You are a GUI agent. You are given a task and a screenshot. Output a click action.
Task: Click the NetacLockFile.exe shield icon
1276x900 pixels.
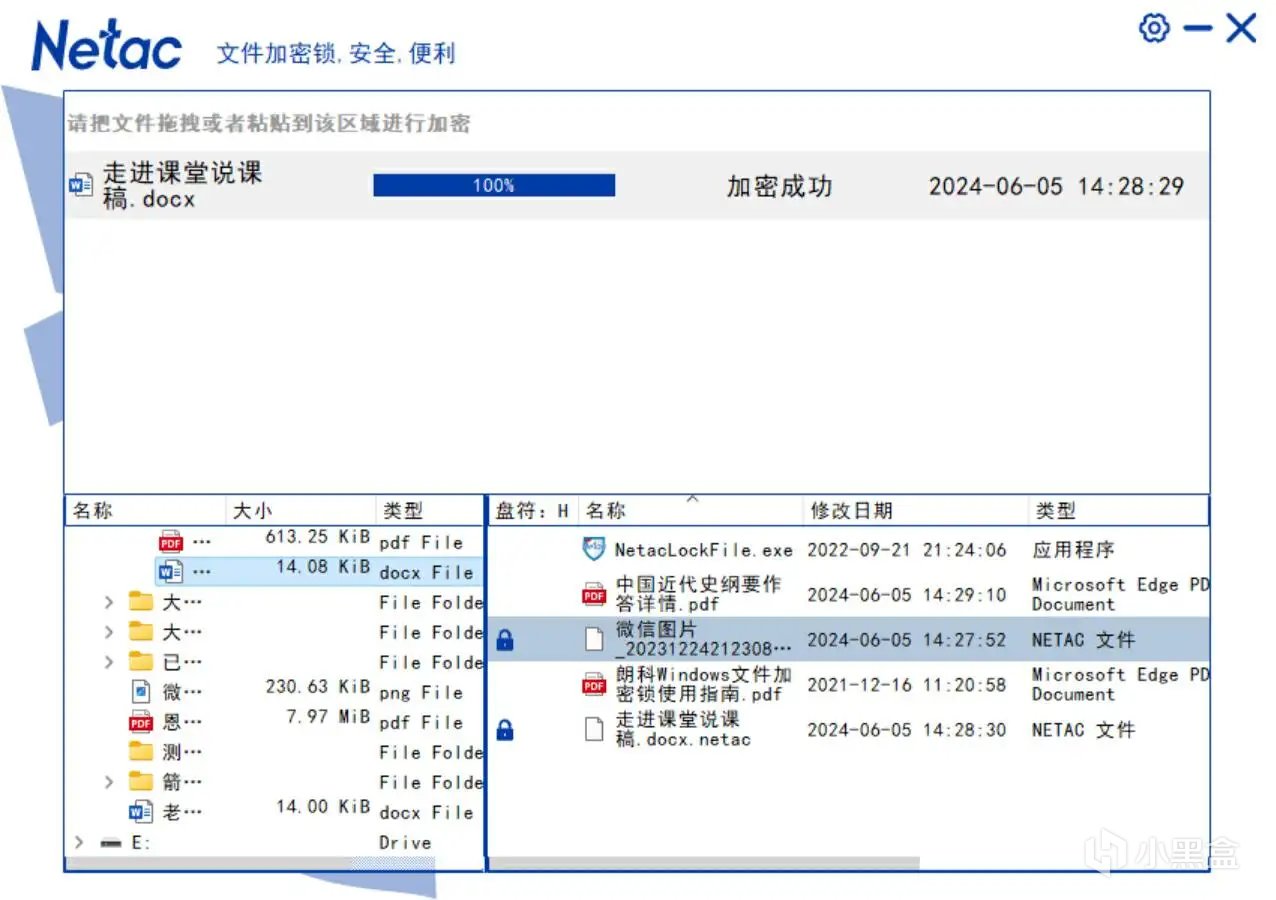594,549
